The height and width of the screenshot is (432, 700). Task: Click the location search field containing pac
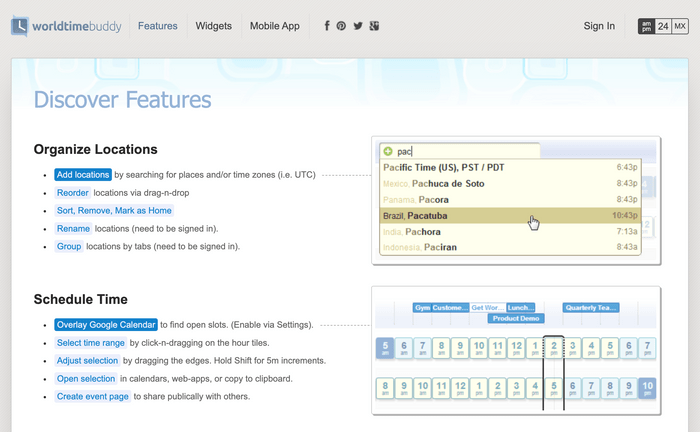tap(460, 151)
